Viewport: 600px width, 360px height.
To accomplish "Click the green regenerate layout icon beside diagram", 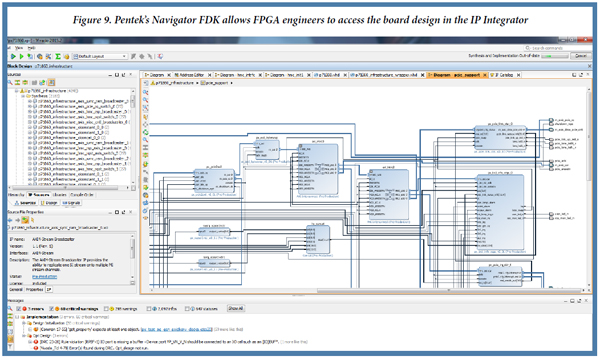I will [x=145, y=132].
